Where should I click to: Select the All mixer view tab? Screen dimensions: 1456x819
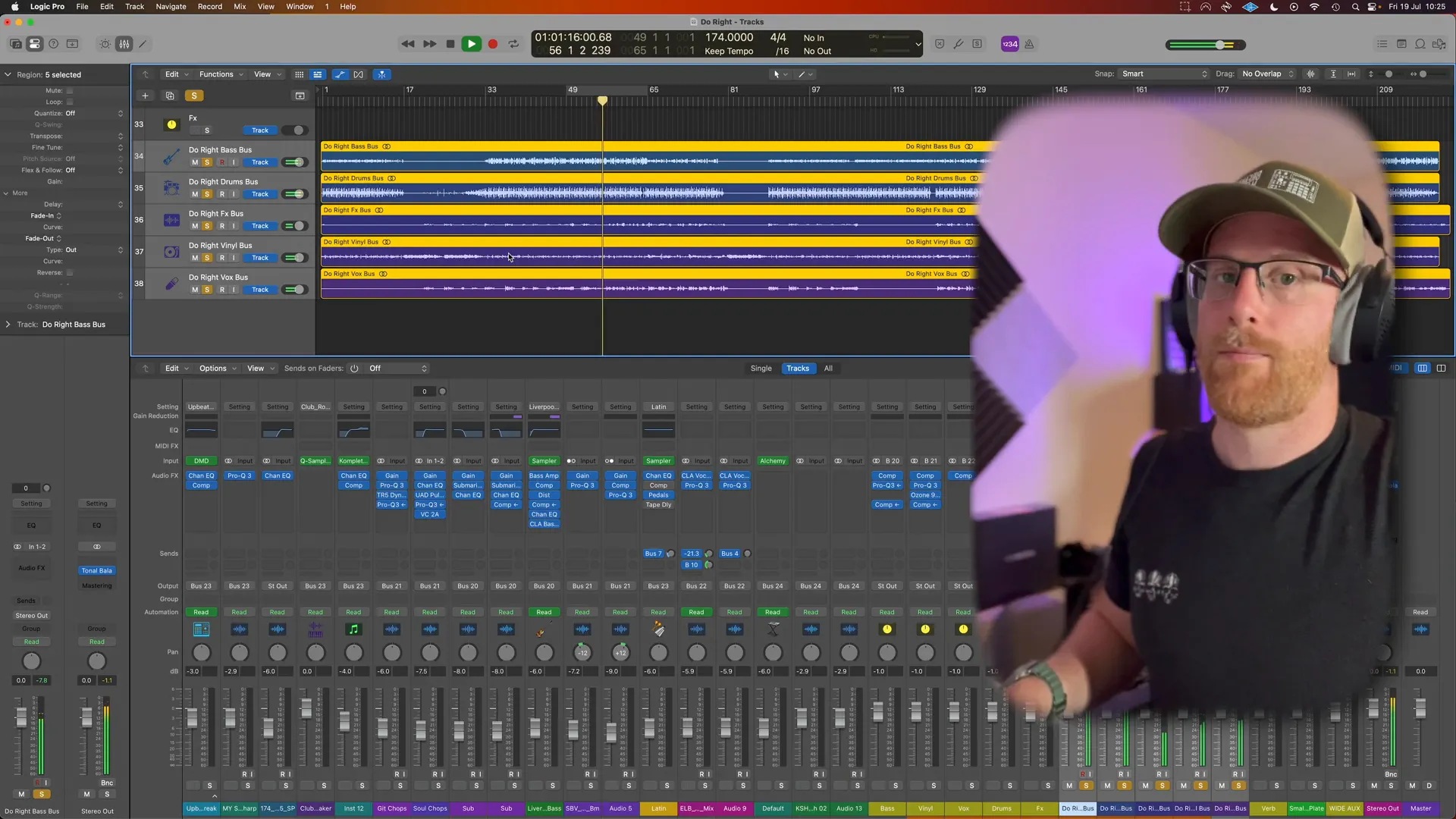pos(828,369)
